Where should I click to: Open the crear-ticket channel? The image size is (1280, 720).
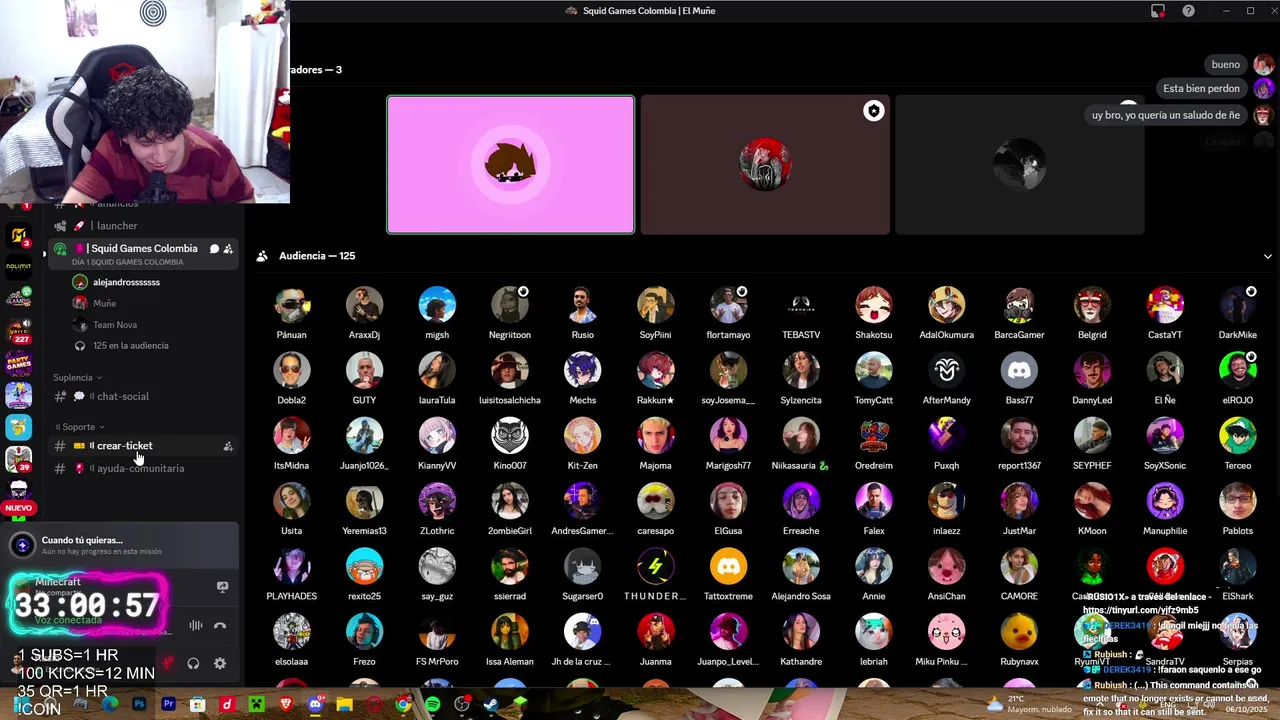(143, 446)
